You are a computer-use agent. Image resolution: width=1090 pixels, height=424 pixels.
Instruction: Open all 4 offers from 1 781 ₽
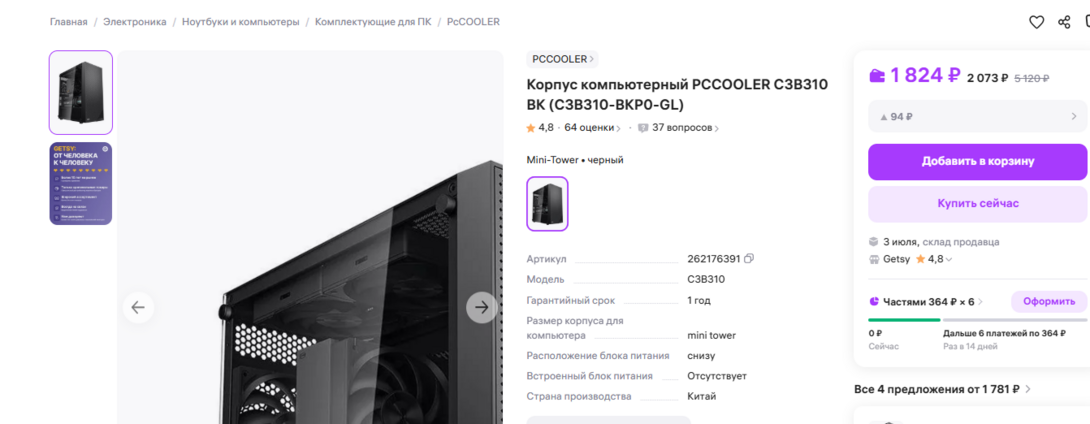tap(943, 389)
